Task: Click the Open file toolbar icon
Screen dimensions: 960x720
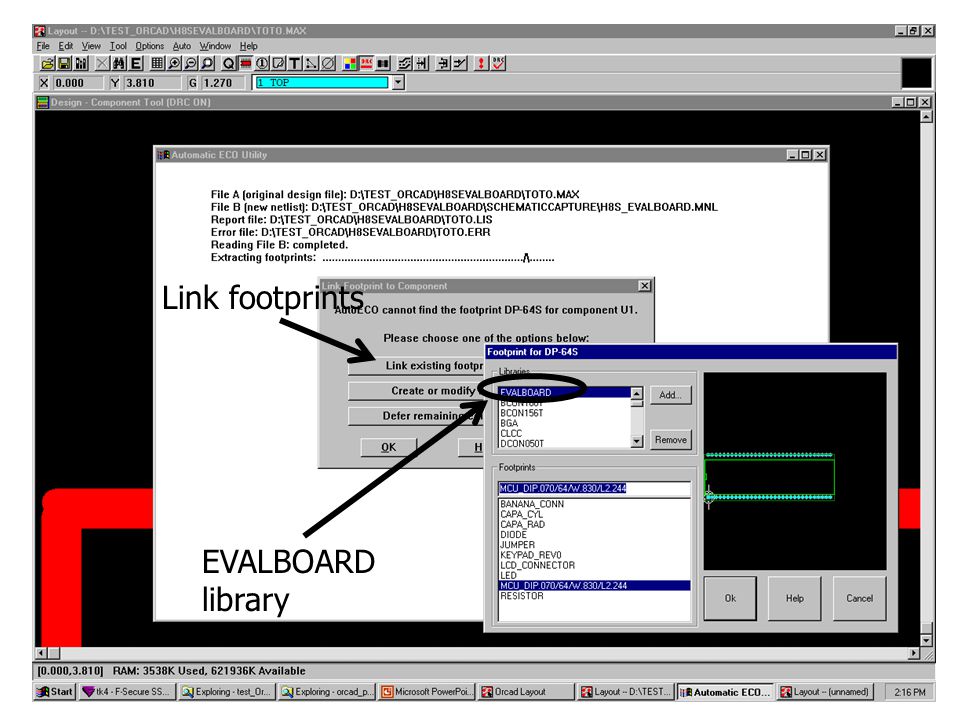Action: click(x=47, y=64)
